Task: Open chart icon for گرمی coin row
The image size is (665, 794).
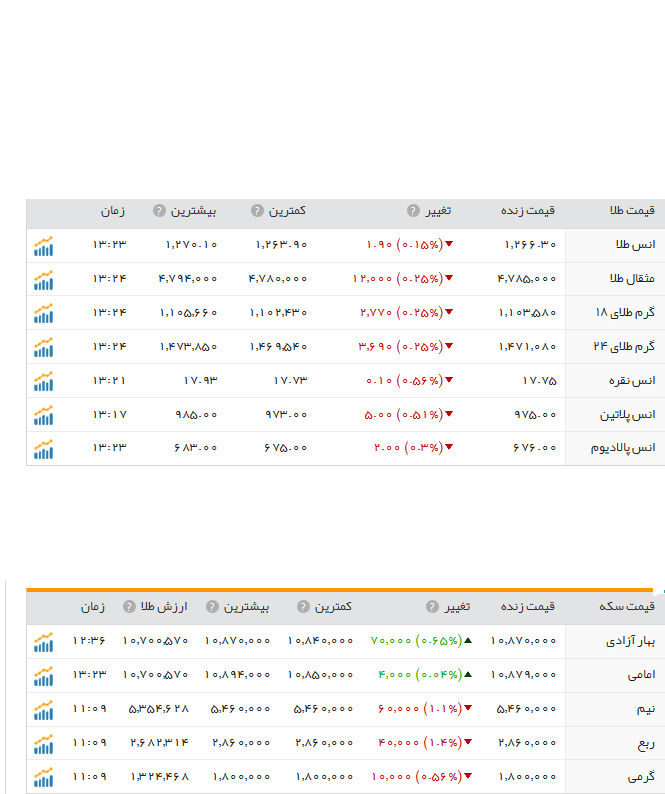Action: click(x=44, y=777)
